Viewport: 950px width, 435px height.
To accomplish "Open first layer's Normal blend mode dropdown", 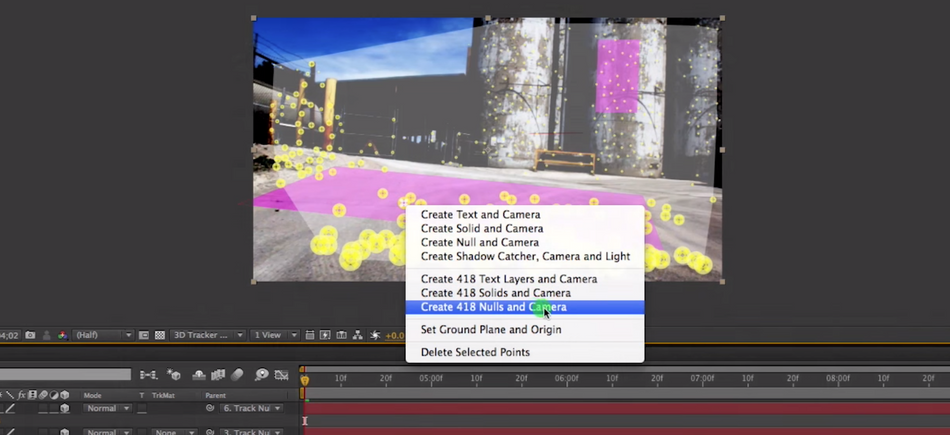I will (107, 408).
